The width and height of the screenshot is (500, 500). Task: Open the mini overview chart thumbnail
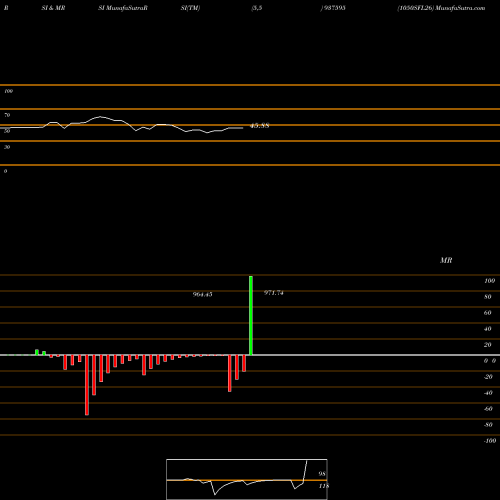click(x=247, y=479)
